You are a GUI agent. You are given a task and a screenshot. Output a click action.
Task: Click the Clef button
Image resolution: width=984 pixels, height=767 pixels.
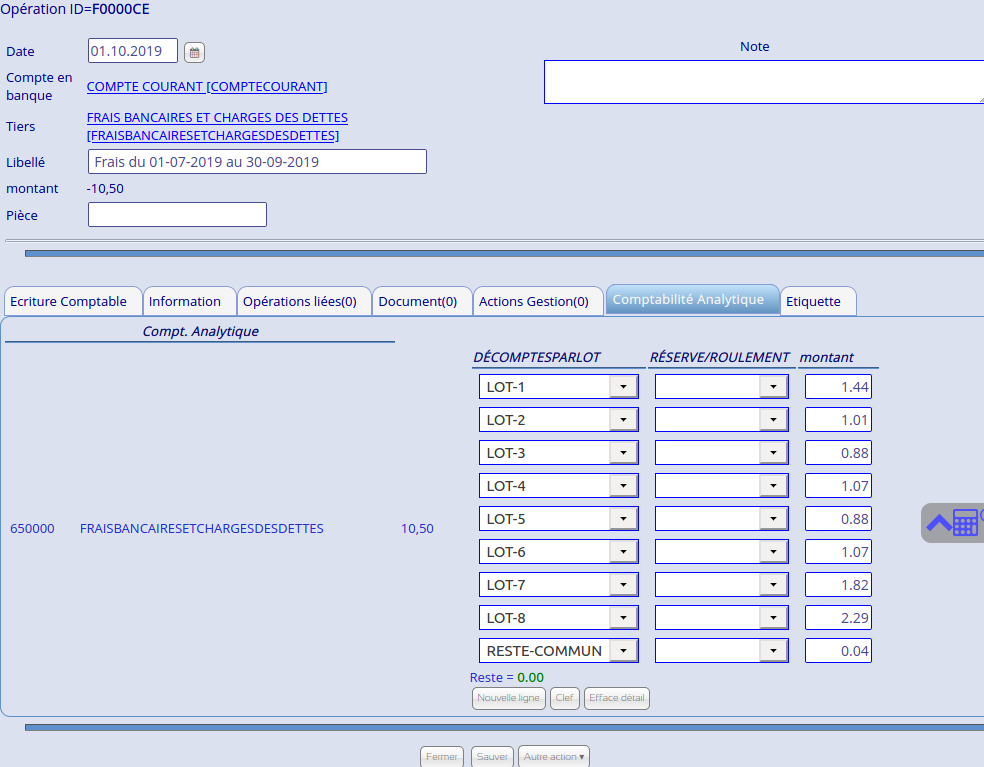564,698
